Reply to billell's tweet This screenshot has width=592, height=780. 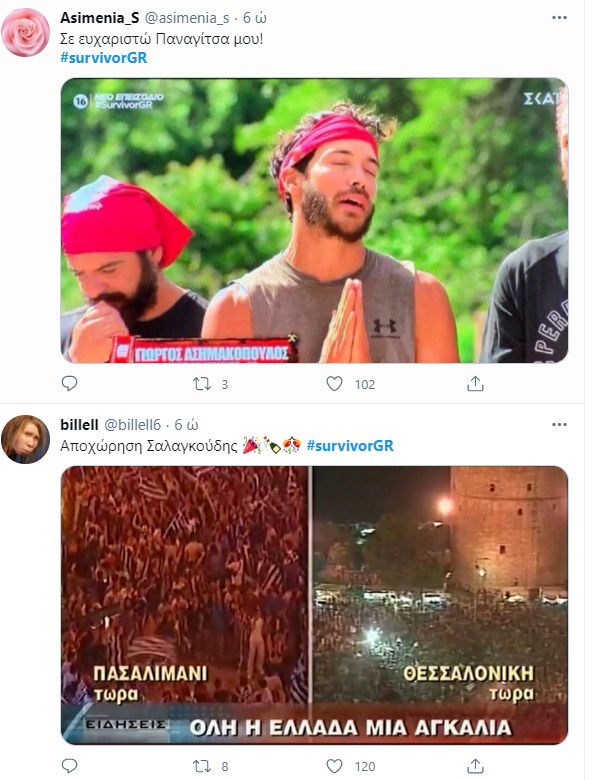pyautogui.click(x=69, y=766)
